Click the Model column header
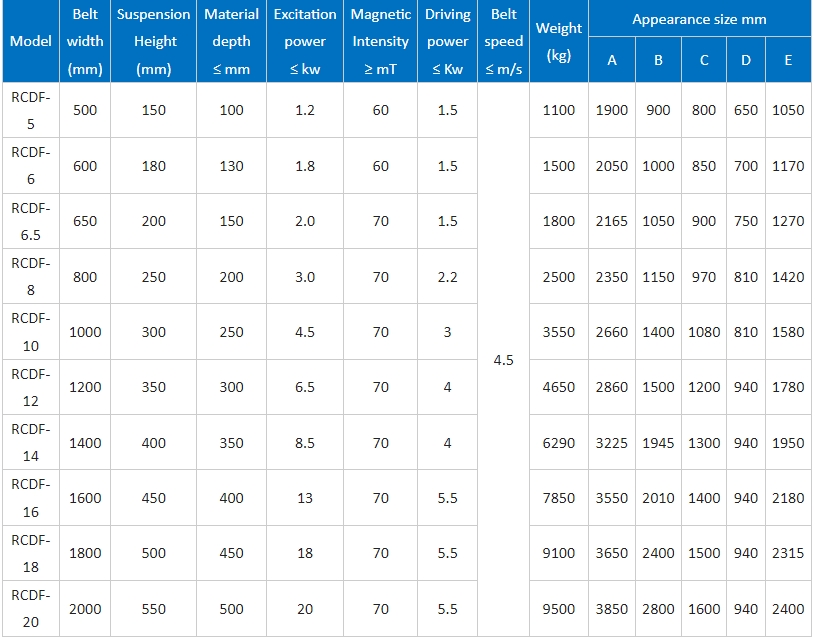This screenshot has width=815, height=639. (x=31, y=41)
